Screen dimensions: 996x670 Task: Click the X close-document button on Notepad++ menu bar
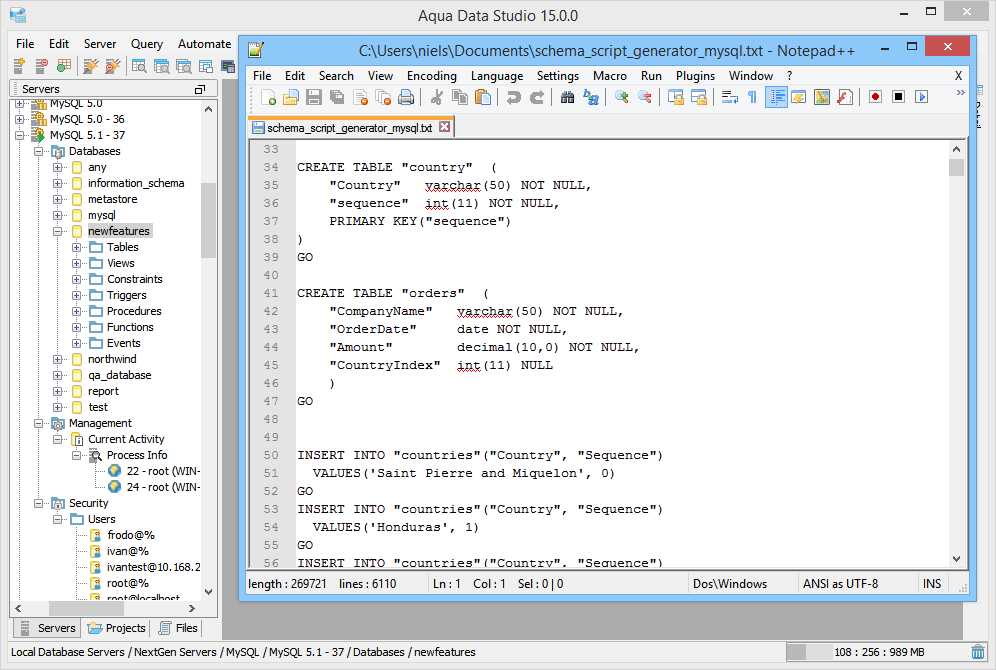959,76
